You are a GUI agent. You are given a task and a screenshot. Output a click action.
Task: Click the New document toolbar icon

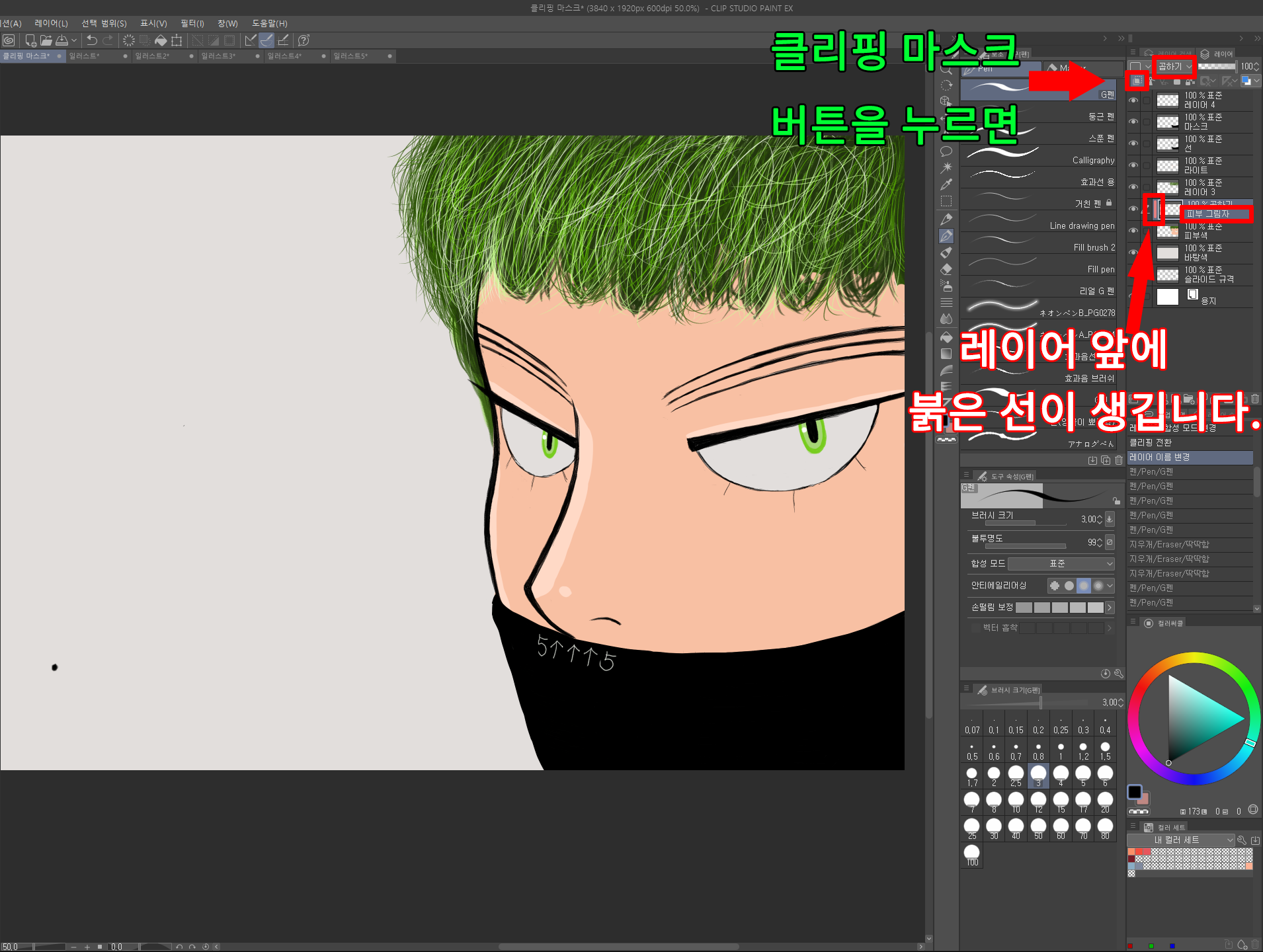pyautogui.click(x=30, y=40)
